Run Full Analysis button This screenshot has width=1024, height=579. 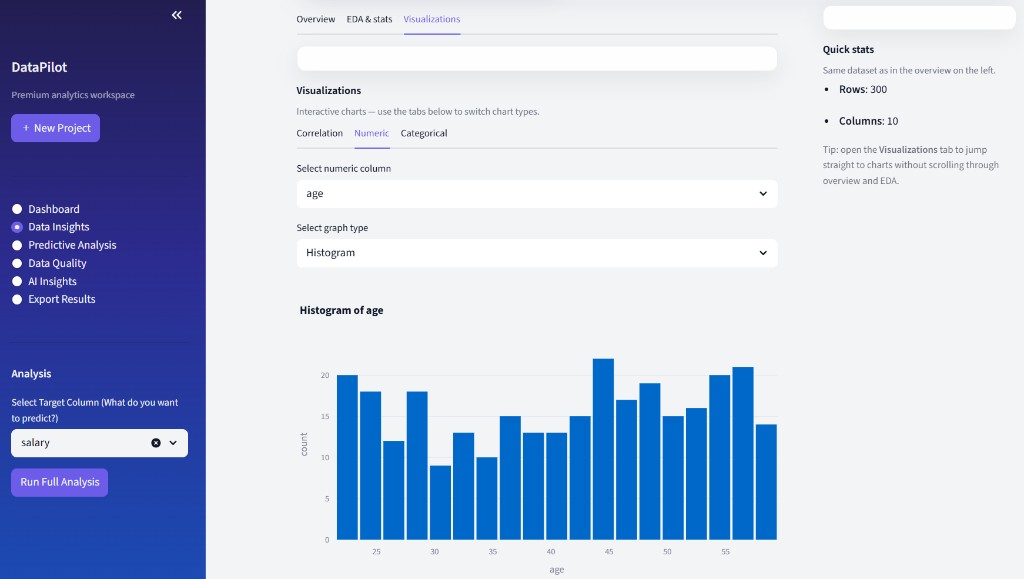coord(59,482)
